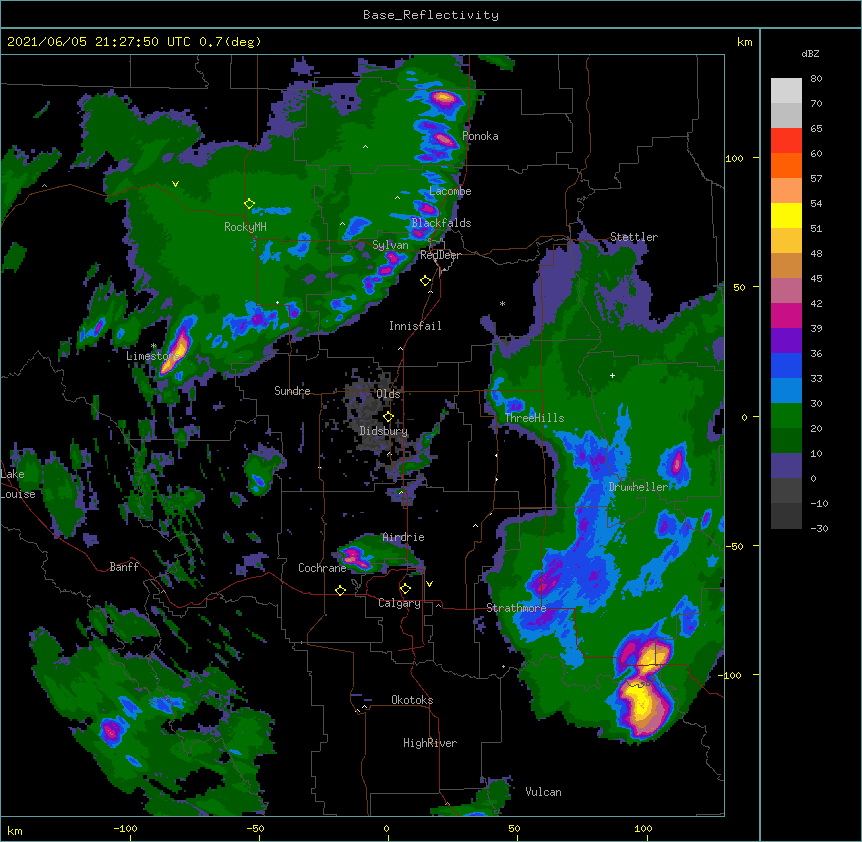Click the RedDeer city label
Screen dimensions: 862x842
(x=440, y=255)
